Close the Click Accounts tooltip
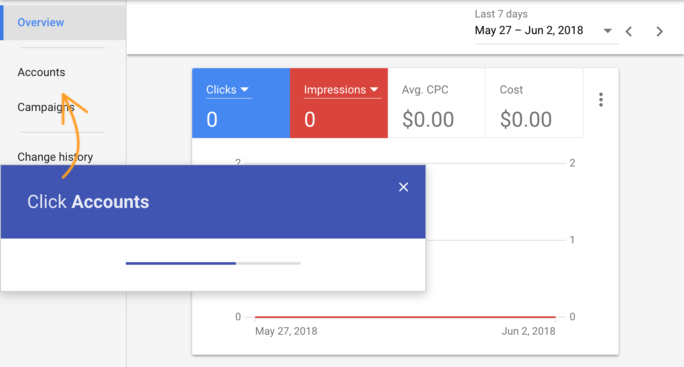Screen dimensions: 684x367 click(x=404, y=187)
